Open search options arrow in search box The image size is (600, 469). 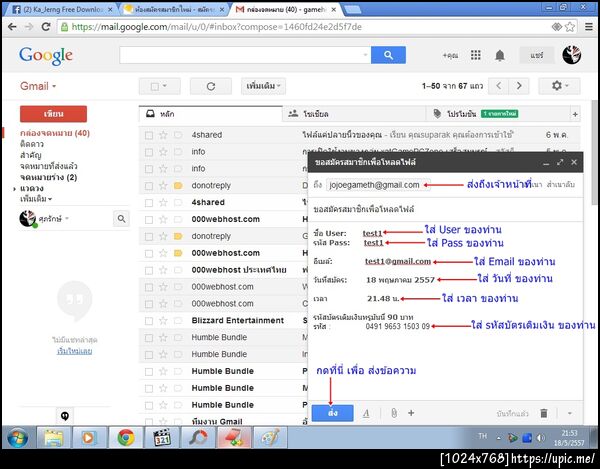(x=365, y=55)
